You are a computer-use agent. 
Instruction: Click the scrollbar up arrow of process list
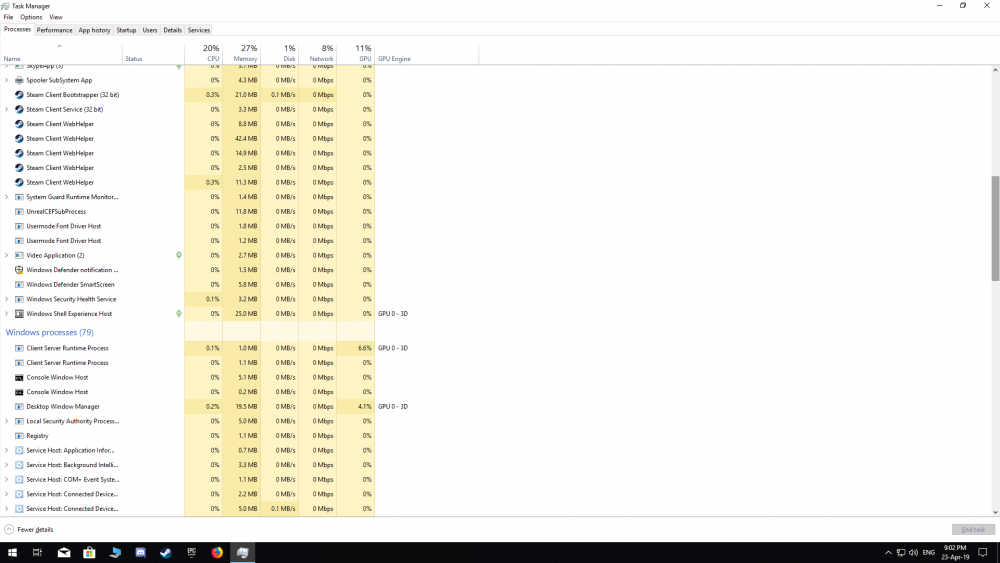click(x=995, y=69)
